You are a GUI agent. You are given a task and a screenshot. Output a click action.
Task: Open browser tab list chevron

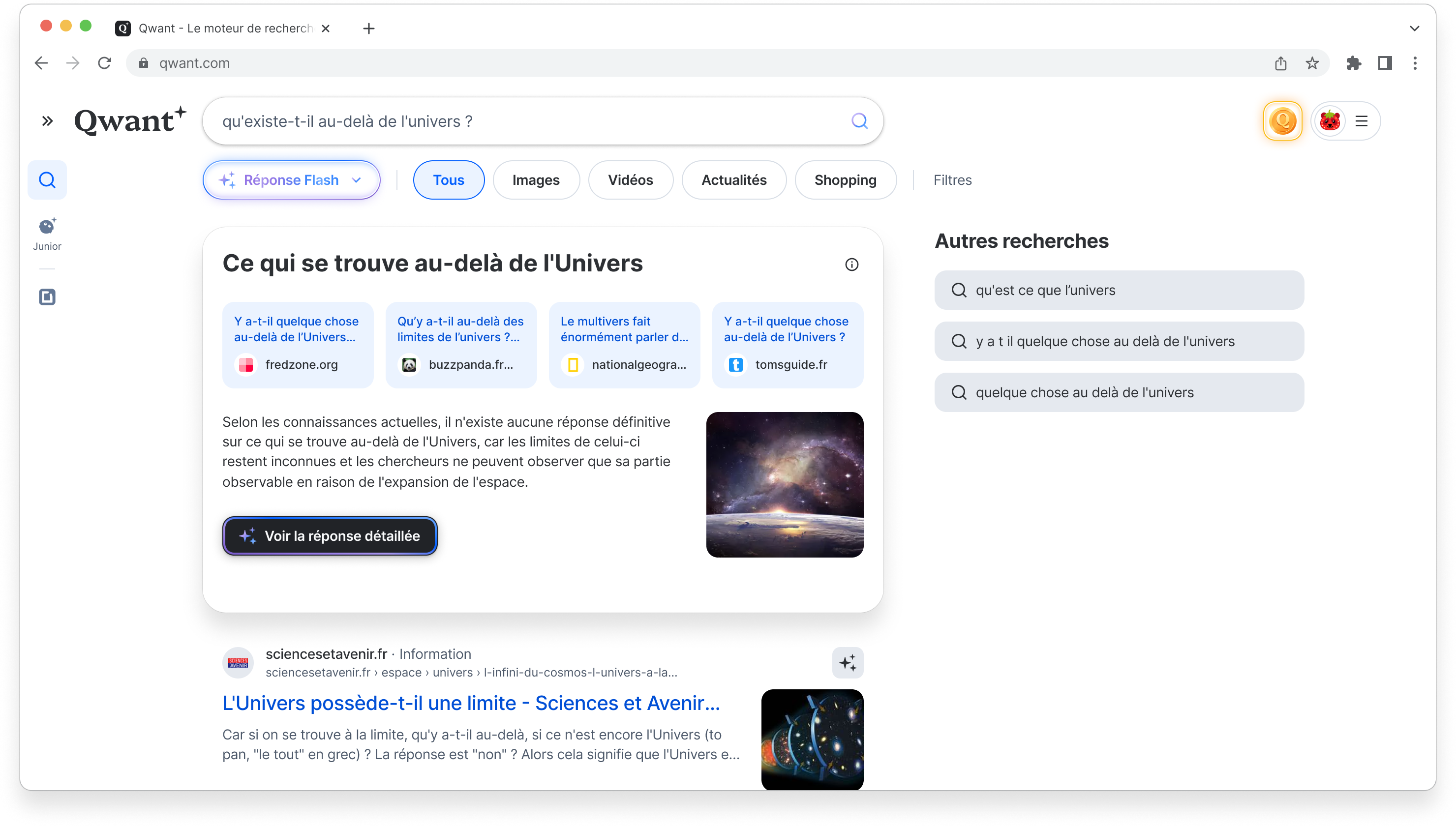coord(1414,29)
